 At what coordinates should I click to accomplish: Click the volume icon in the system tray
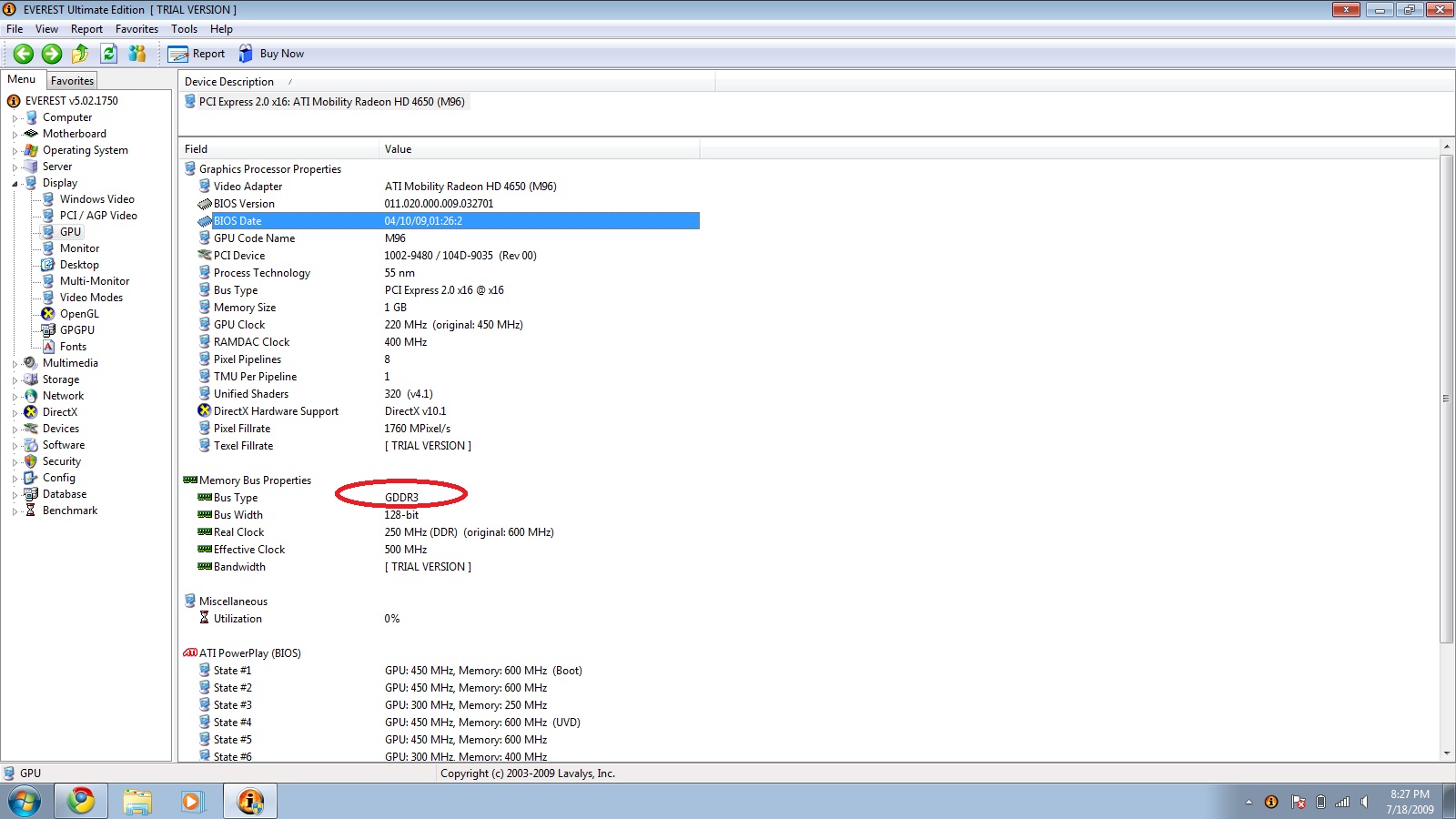[x=1364, y=802]
